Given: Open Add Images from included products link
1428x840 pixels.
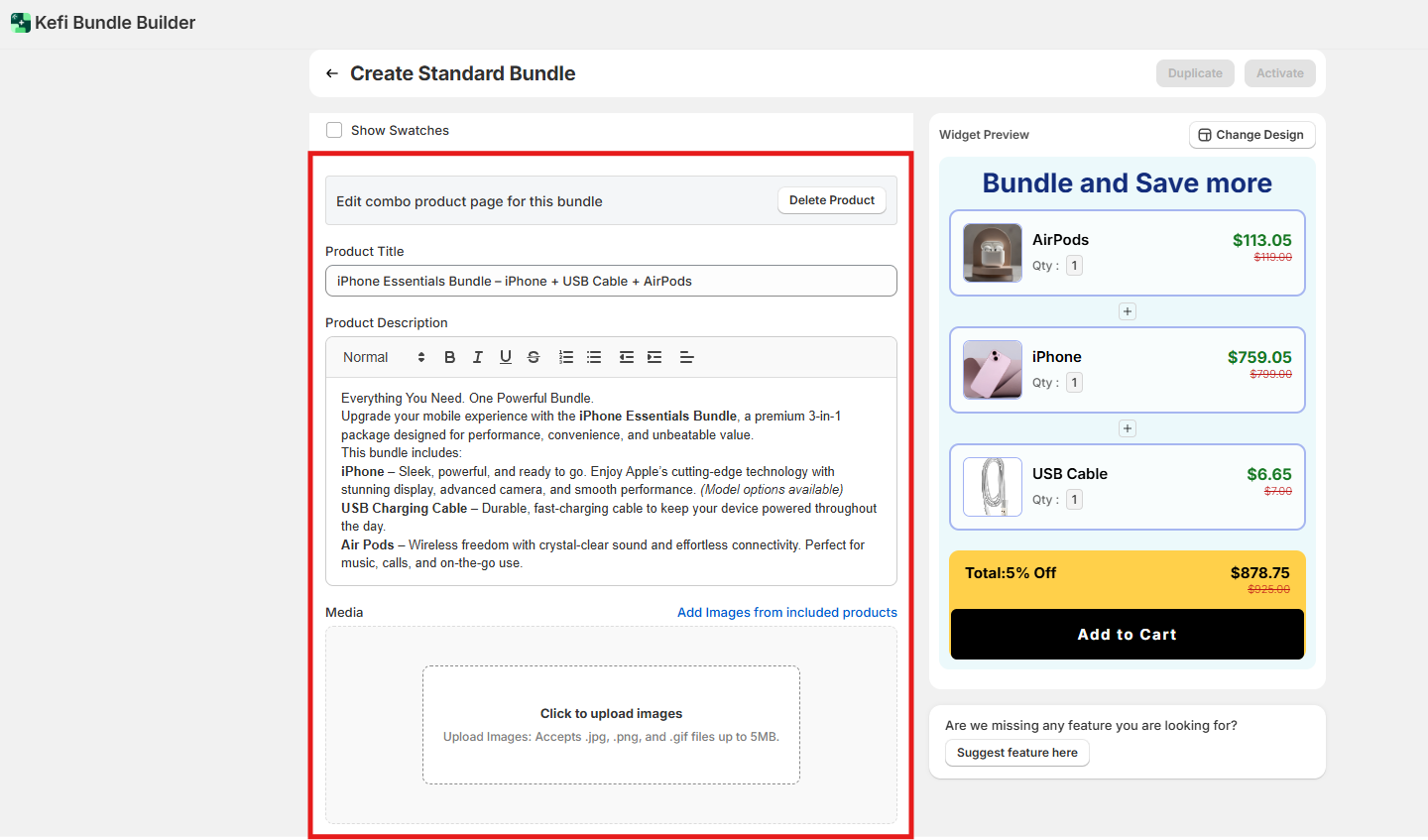Looking at the screenshot, I should pos(786,612).
